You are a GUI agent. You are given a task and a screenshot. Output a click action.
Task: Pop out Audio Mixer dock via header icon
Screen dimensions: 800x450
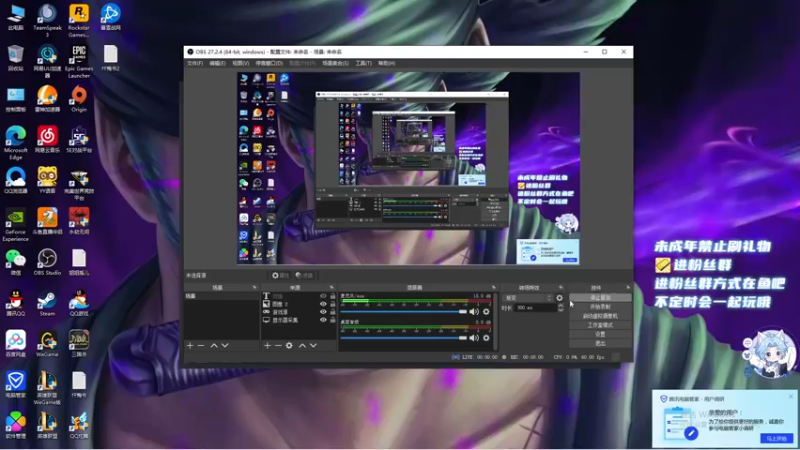click(493, 288)
